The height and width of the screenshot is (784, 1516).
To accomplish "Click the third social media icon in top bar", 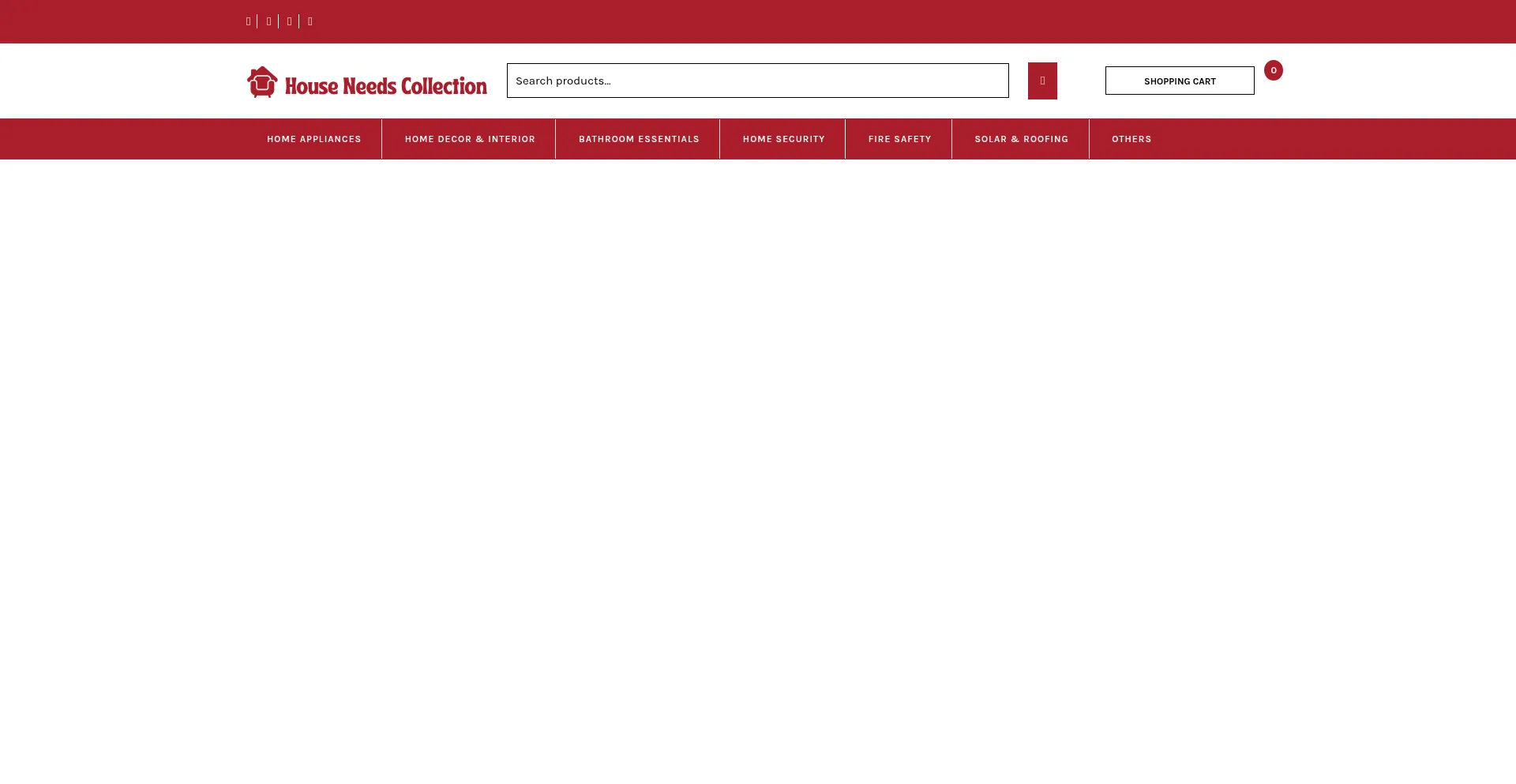I will [x=289, y=21].
